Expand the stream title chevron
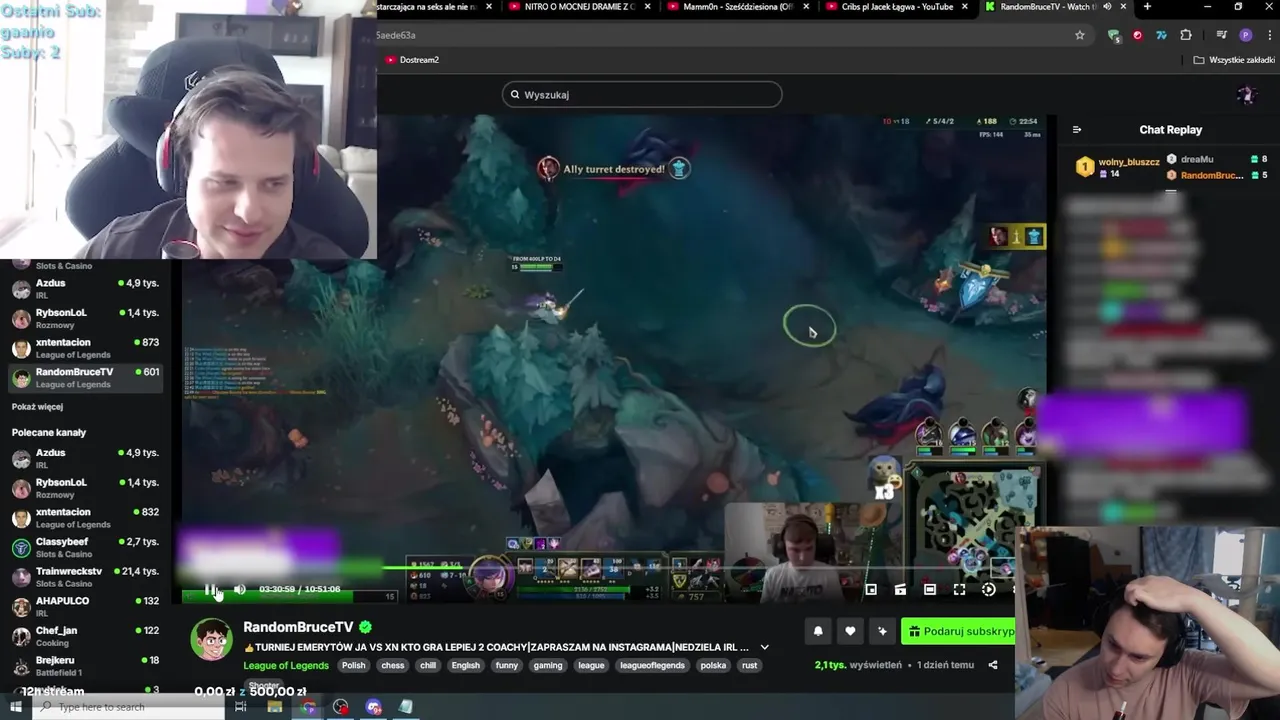This screenshot has height=720, width=1280. point(764,647)
